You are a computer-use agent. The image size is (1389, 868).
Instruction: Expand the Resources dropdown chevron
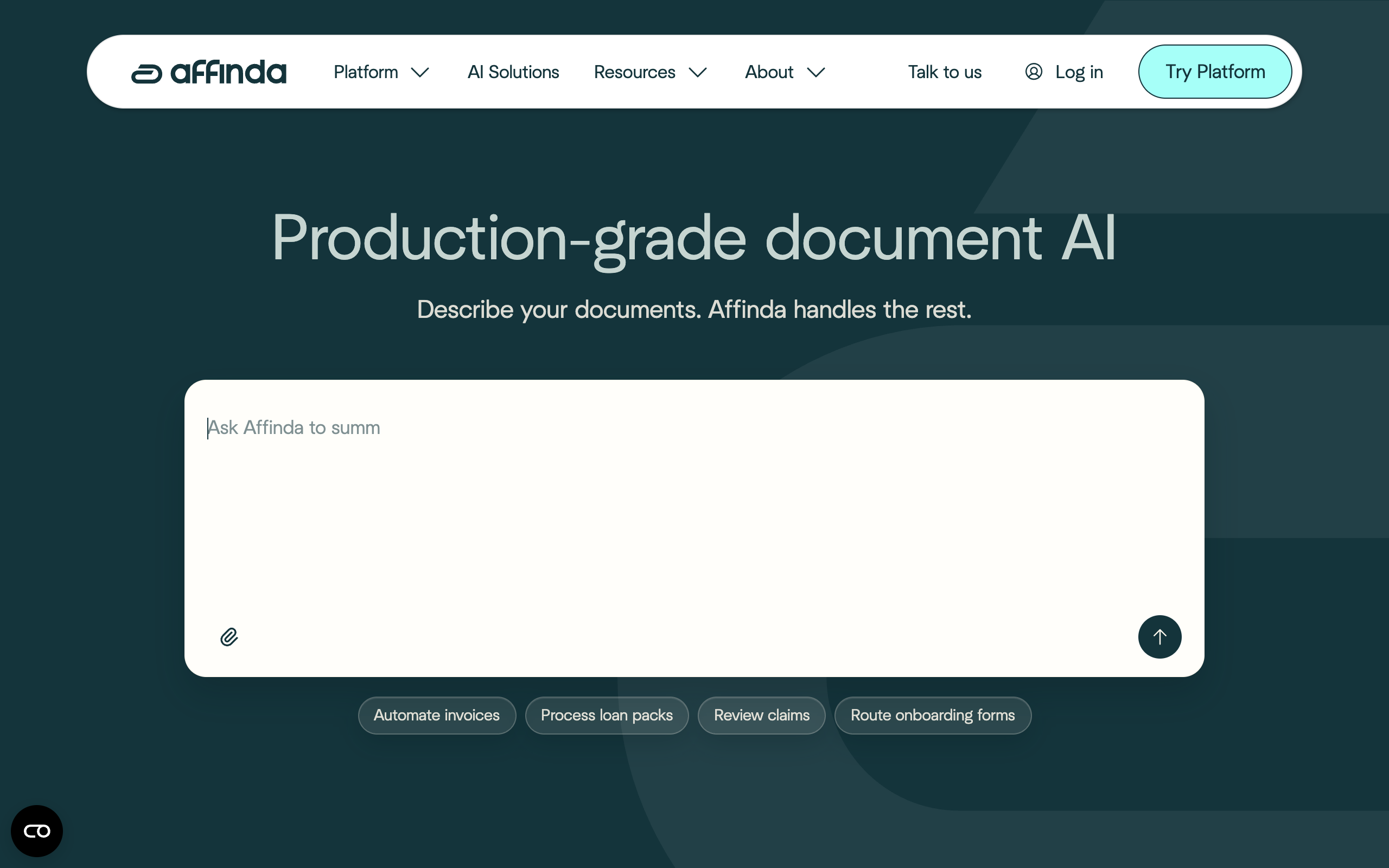coord(697,72)
